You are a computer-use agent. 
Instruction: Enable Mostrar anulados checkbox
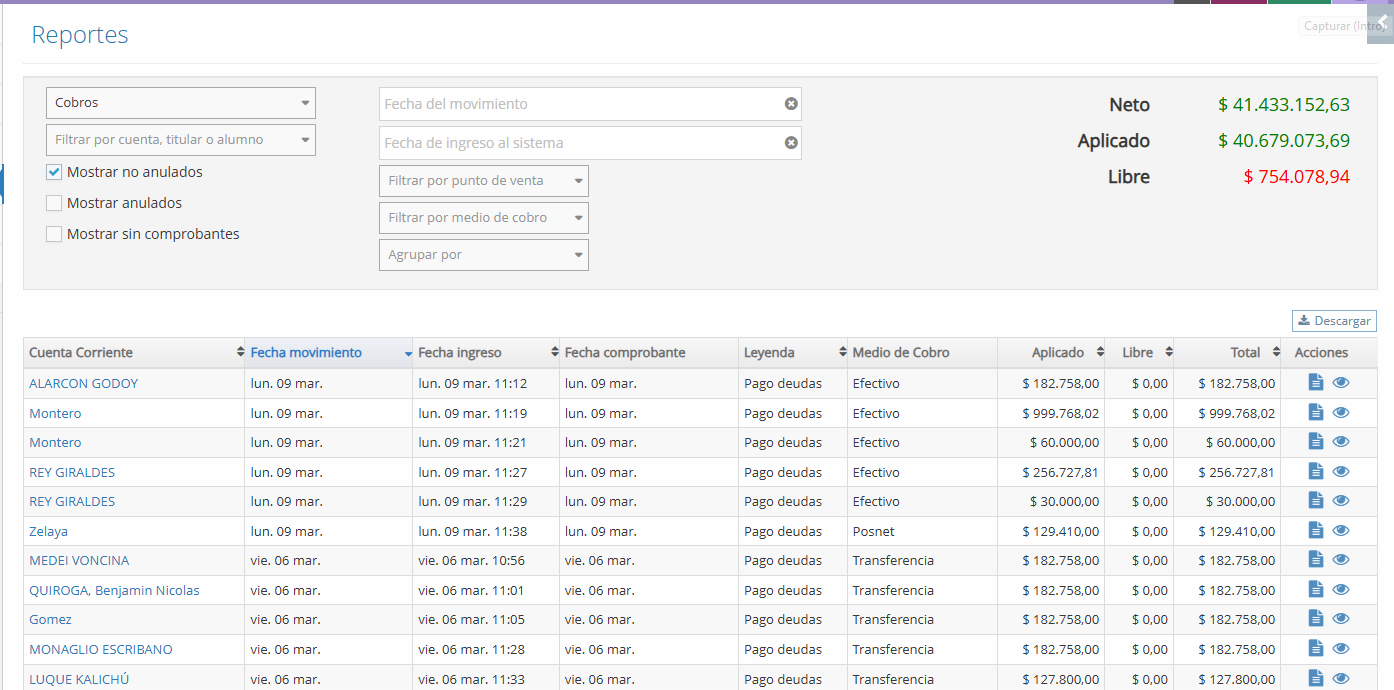click(54, 203)
